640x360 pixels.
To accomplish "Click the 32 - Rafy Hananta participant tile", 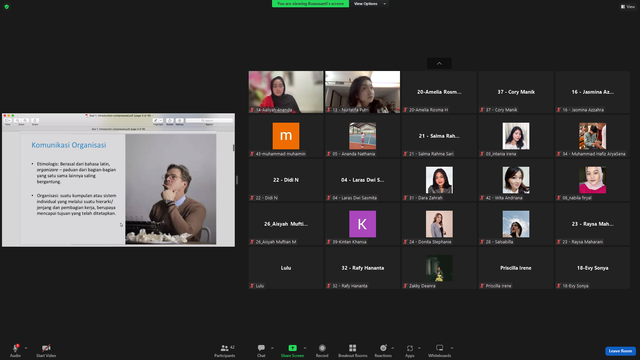I will (x=362, y=268).
